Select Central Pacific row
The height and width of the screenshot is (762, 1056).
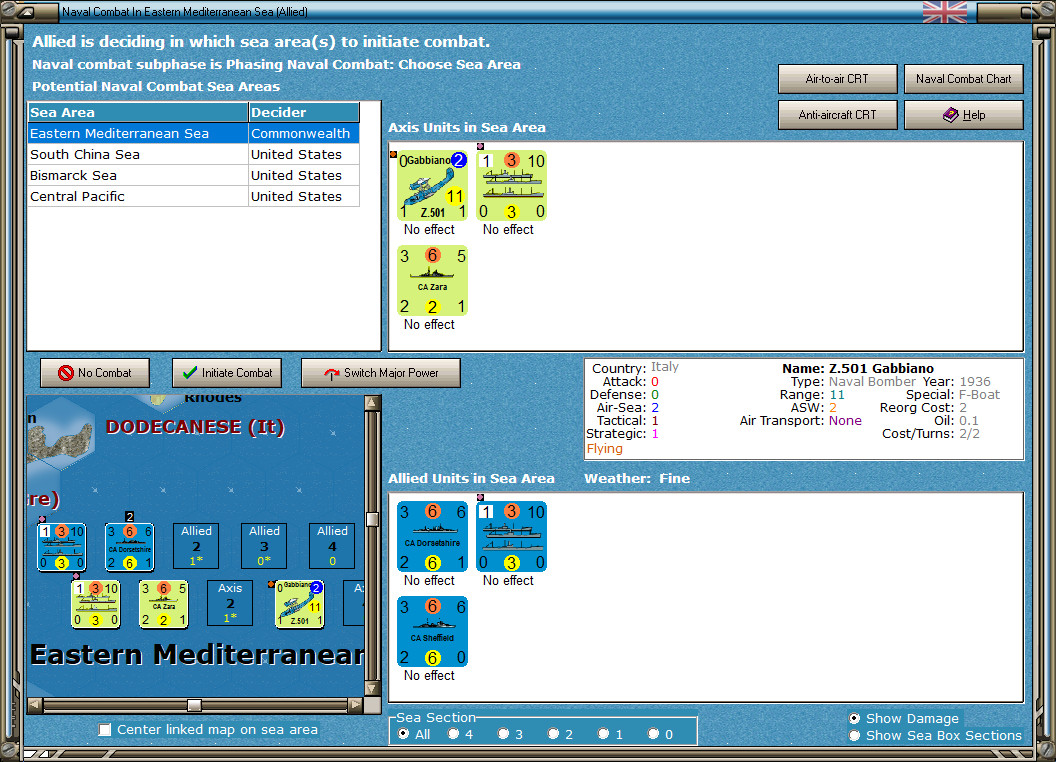pos(193,196)
